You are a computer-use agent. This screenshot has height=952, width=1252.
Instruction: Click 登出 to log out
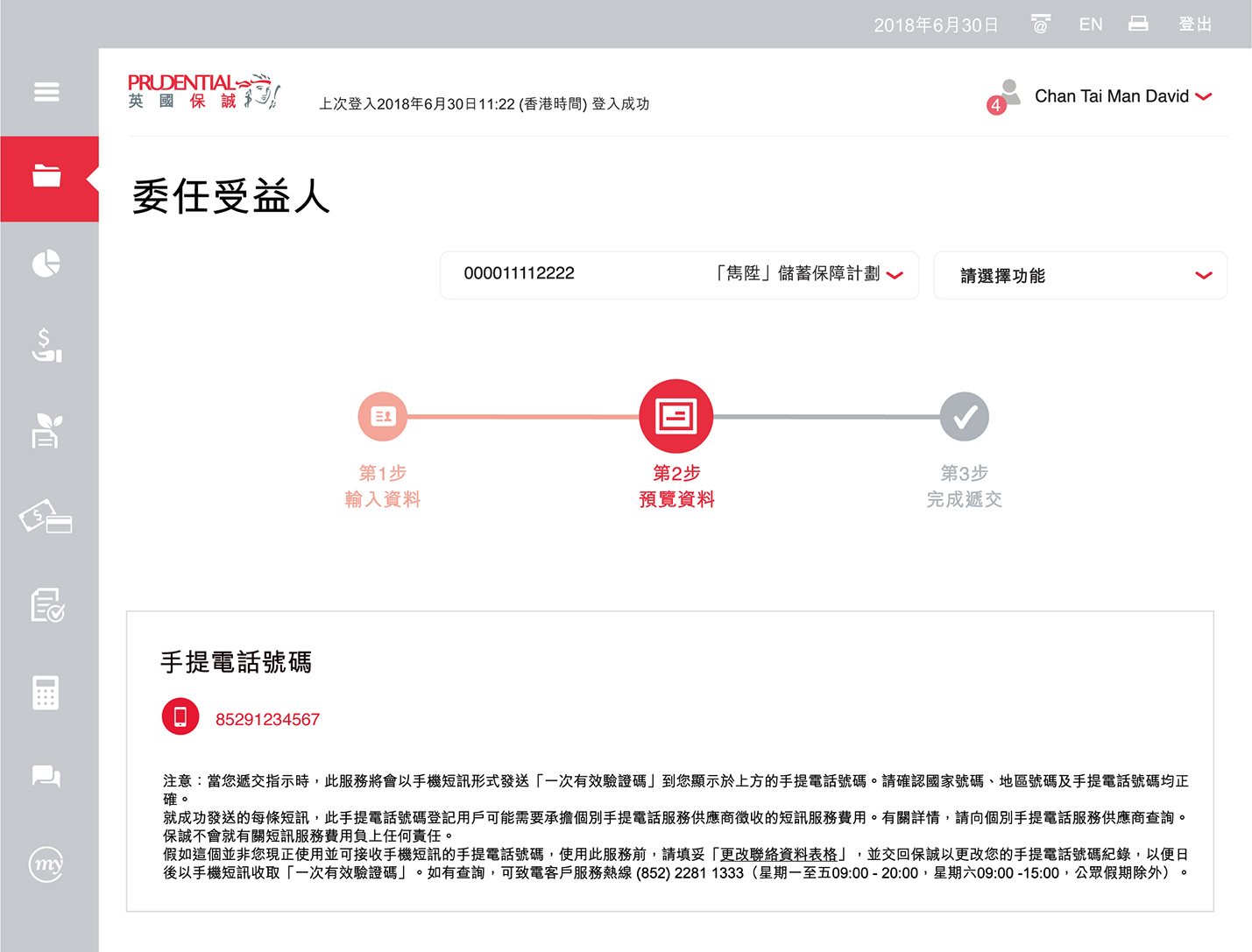1195,25
